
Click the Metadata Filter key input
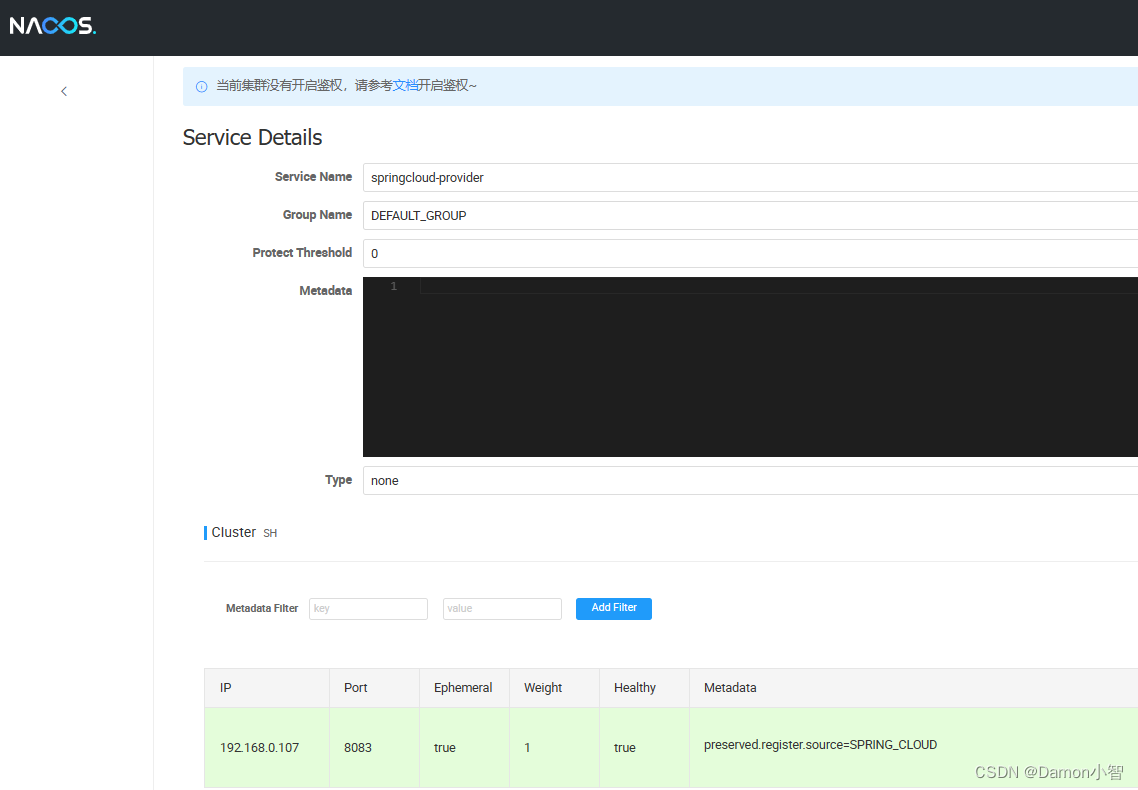368,609
